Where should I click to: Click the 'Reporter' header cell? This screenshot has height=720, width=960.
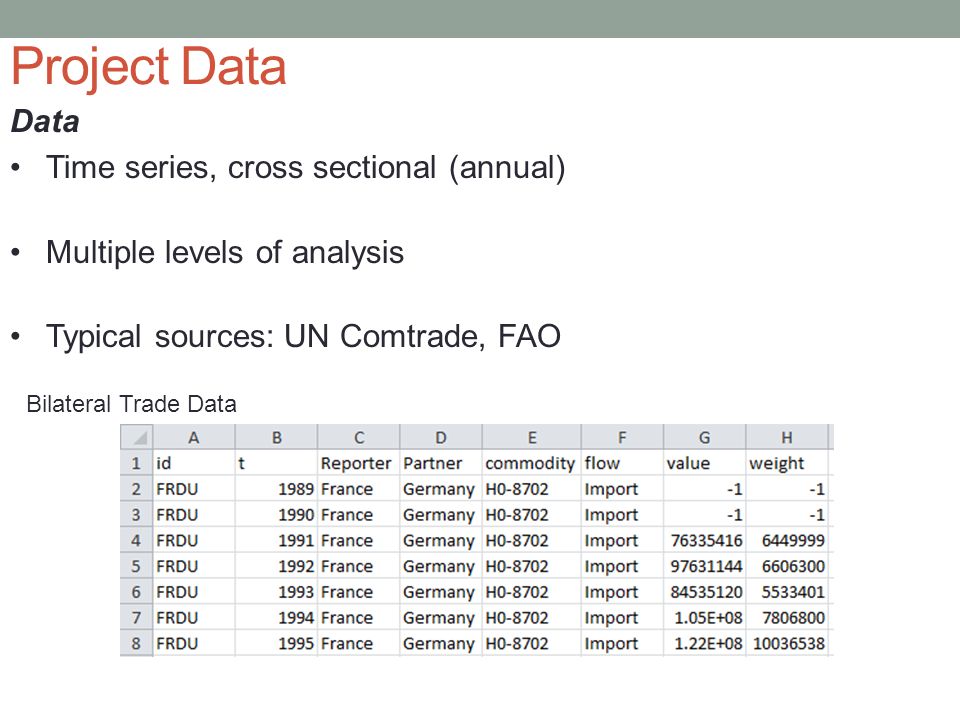coord(359,463)
